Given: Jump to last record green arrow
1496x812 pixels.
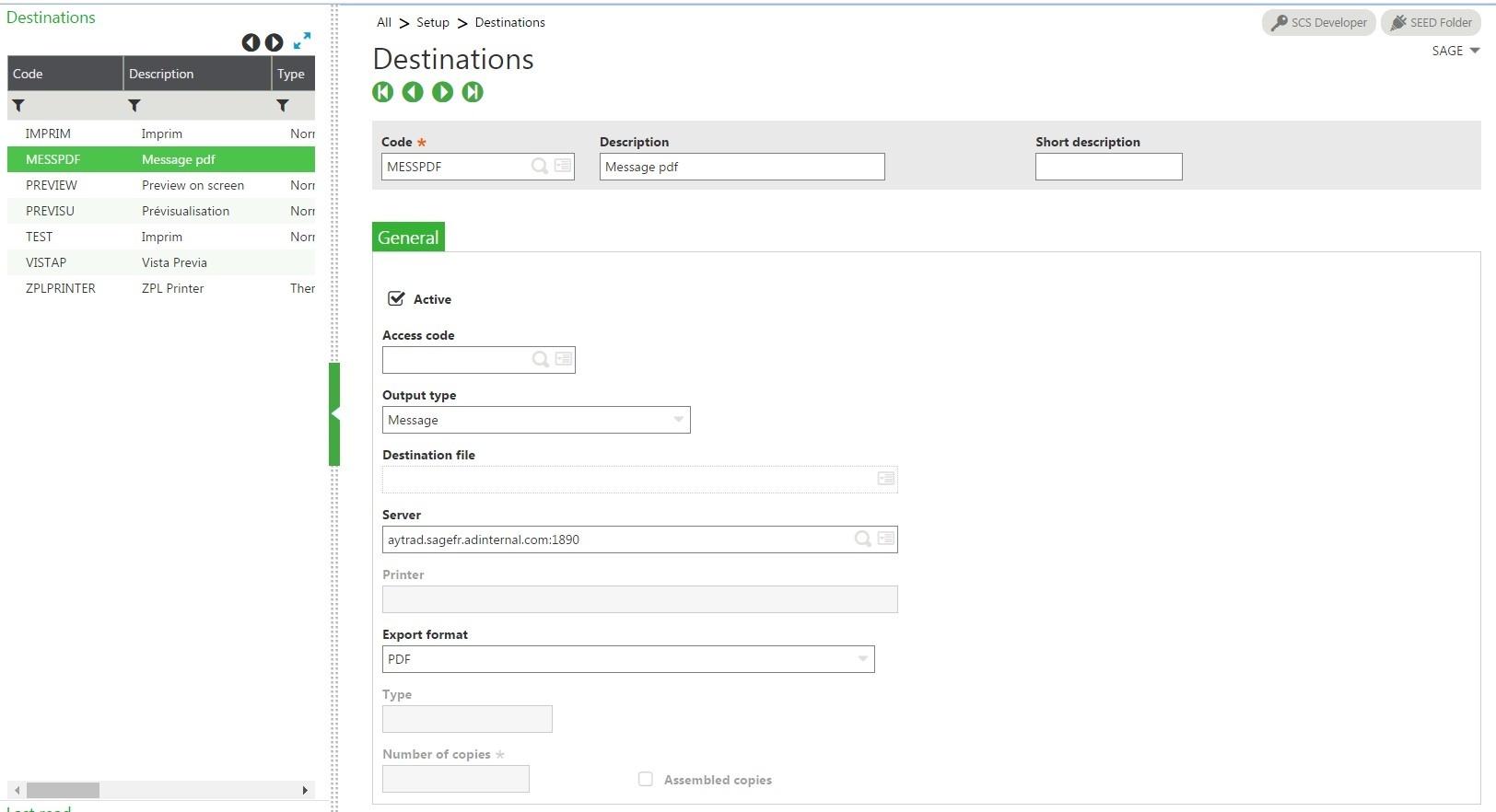Looking at the screenshot, I should click(x=473, y=92).
